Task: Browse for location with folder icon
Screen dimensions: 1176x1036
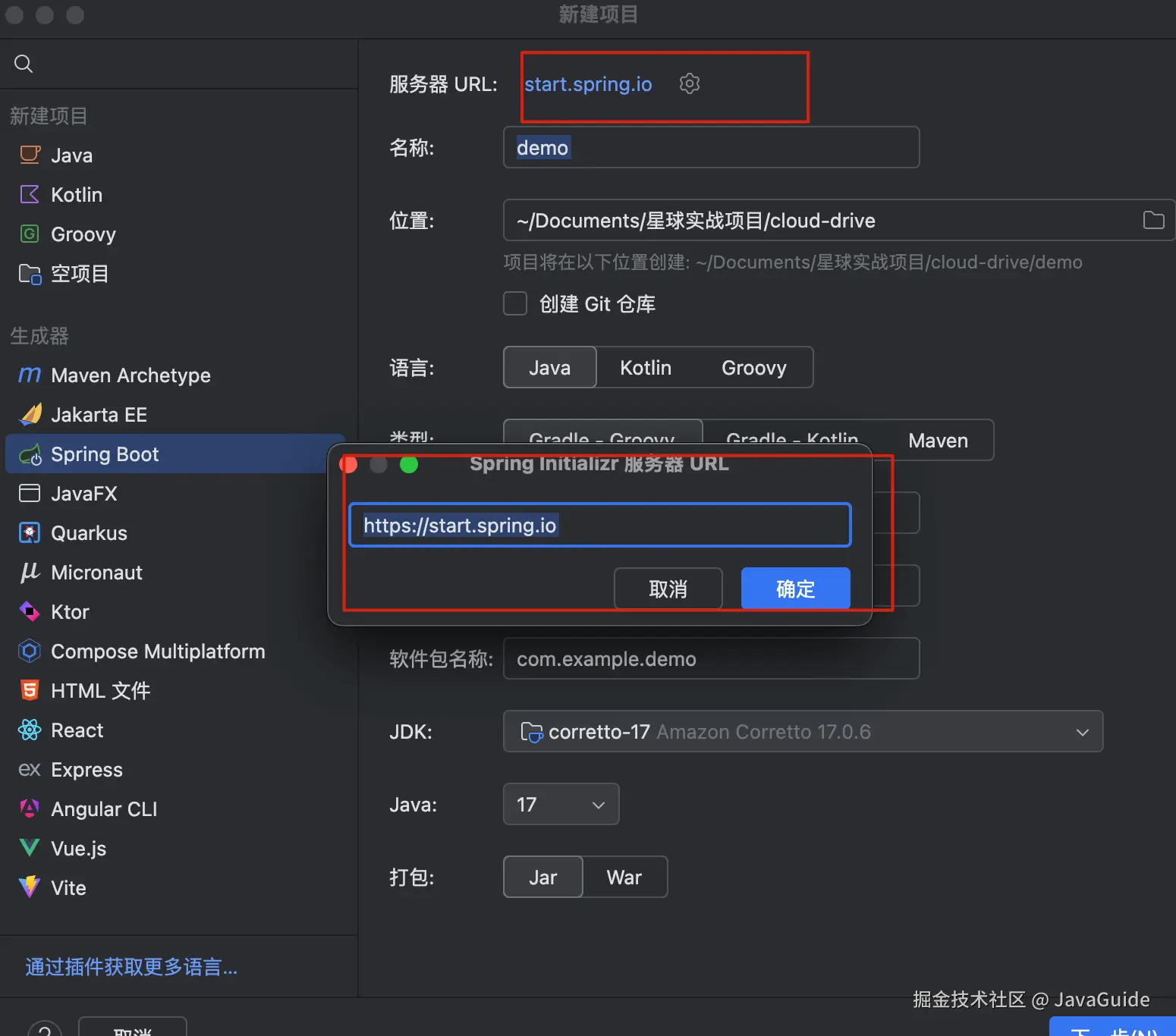Action: (1153, 220)
